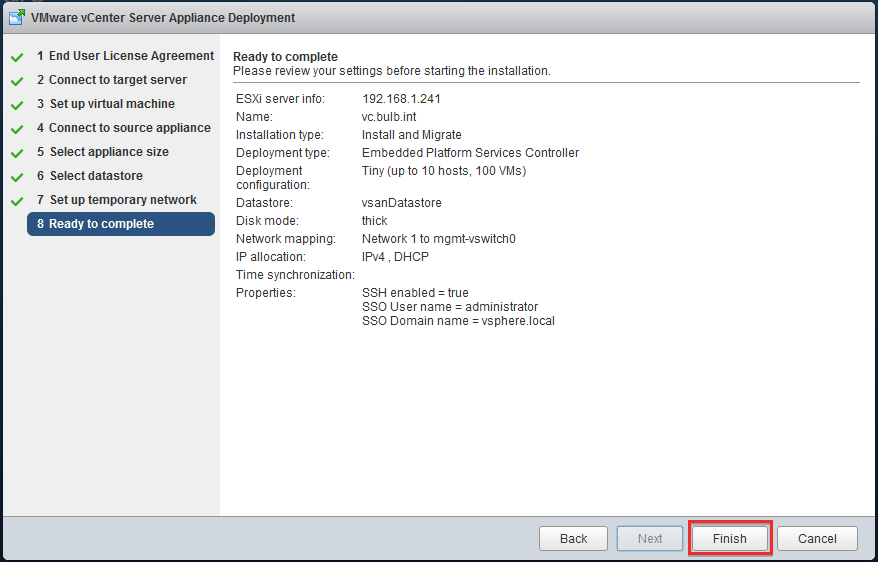Click the Finish button to start installation
Screen dimensions: 878x562
(x=730, y=538)
